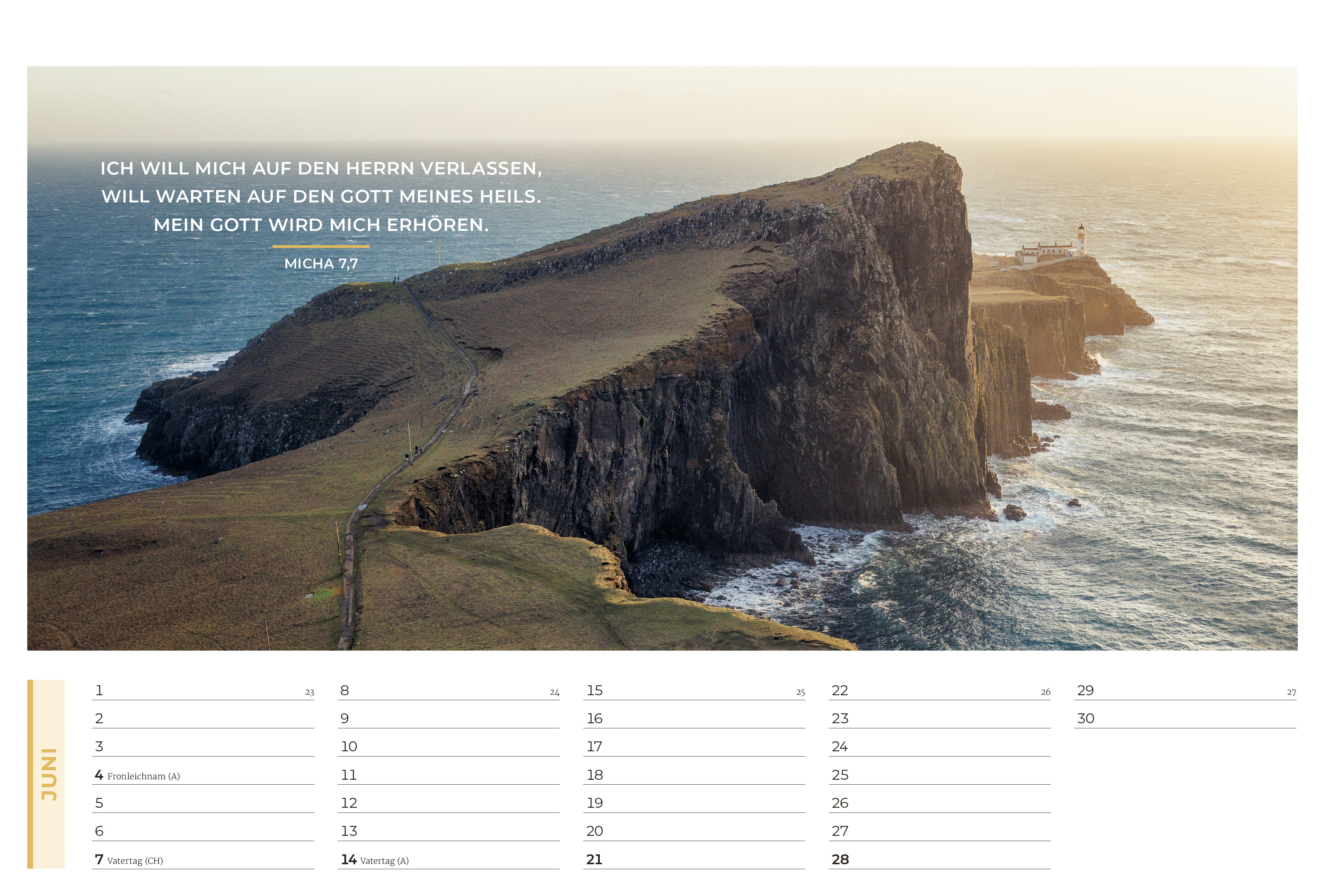
Task: Select the Vatertag (CH) entry on day 7
Action: click(x=134, y=860)
